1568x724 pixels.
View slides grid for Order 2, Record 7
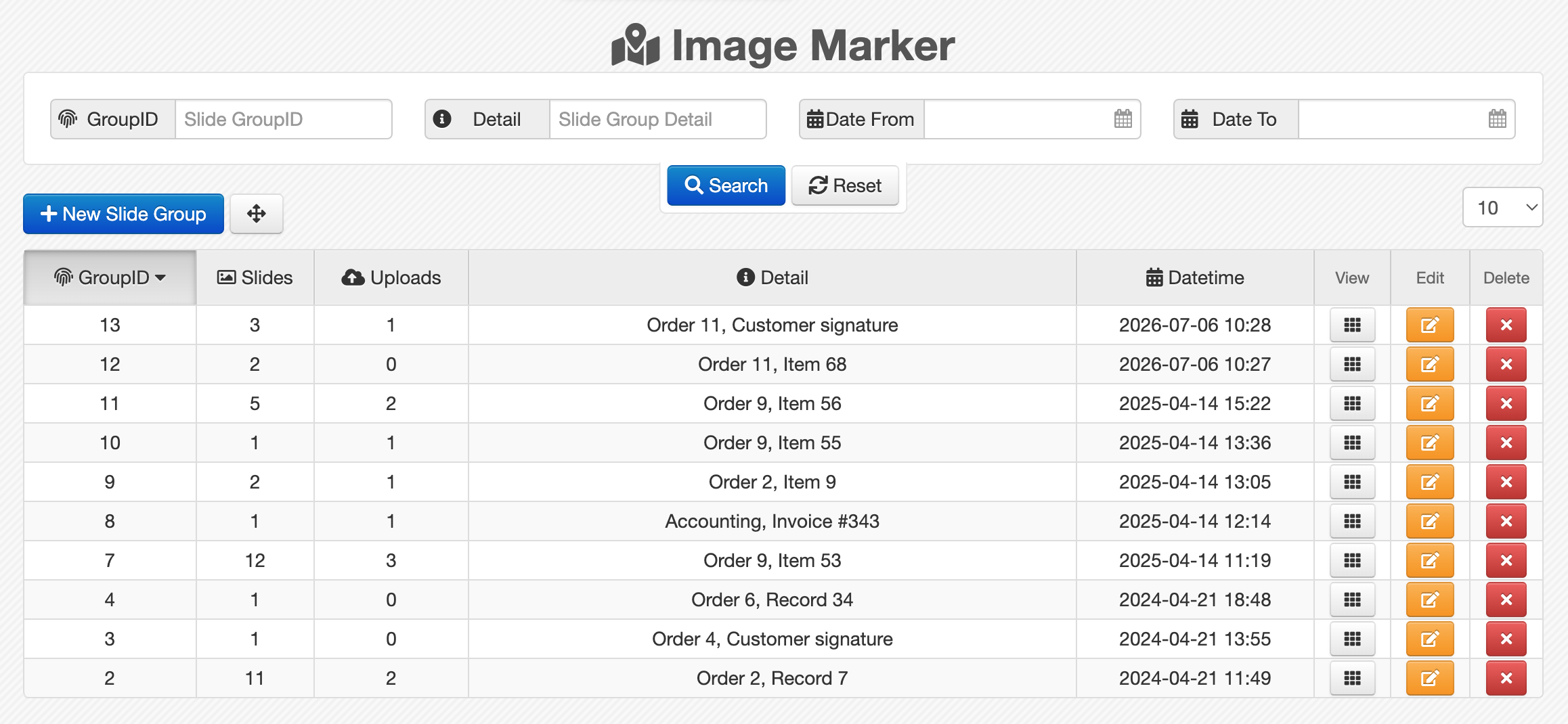click(x=1352, y=679)
